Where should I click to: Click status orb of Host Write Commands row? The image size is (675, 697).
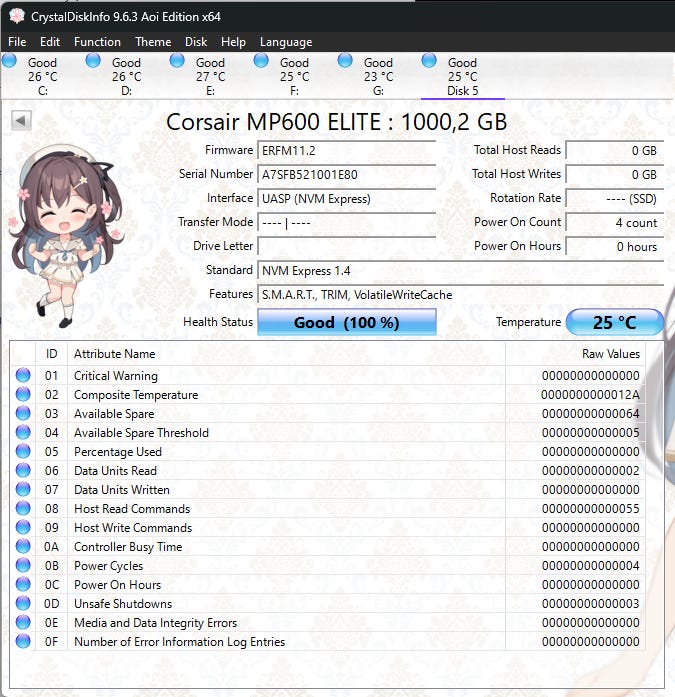pos(23,527)
